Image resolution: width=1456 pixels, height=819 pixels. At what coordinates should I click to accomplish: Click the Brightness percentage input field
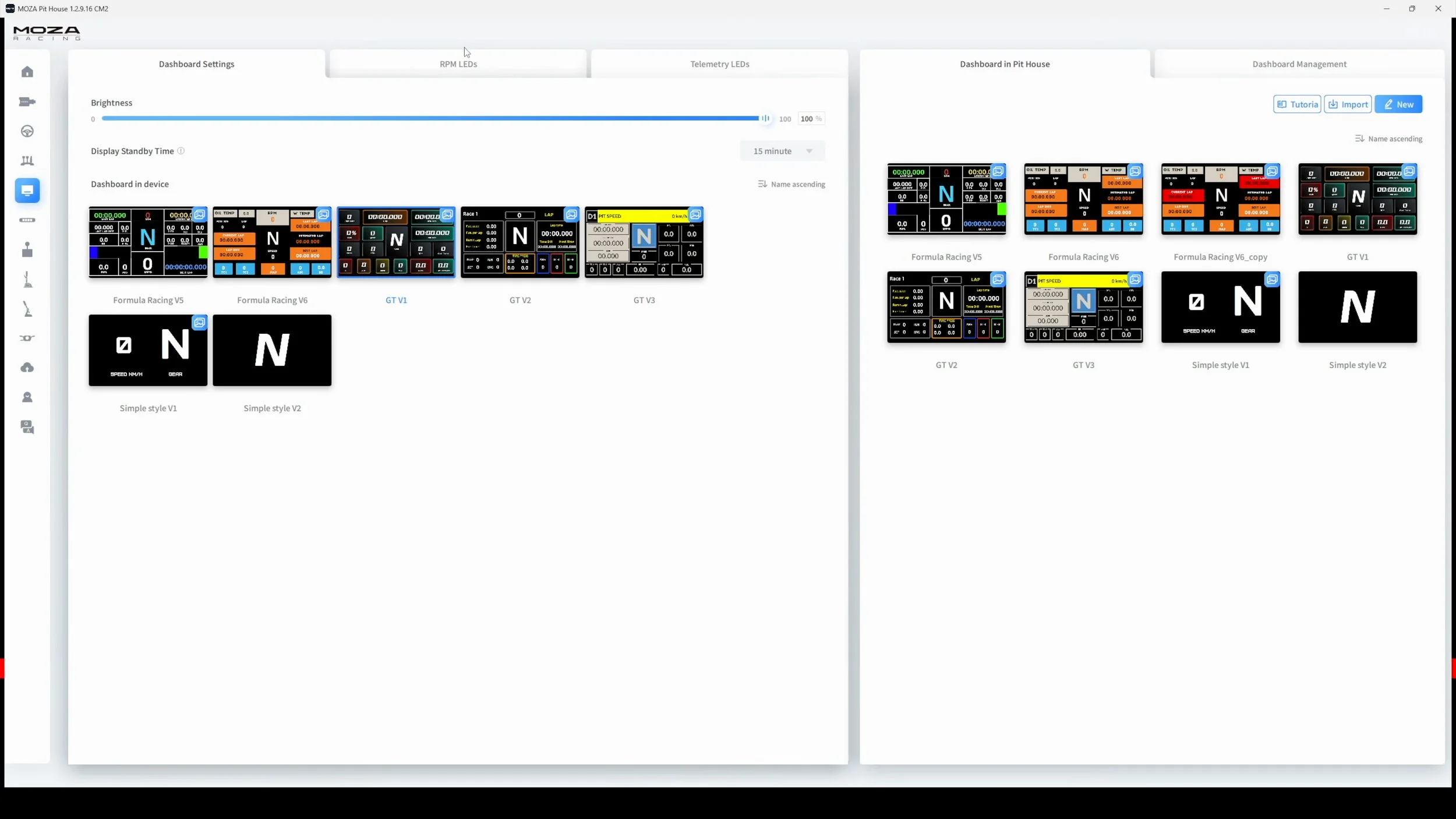click(x=811, y=119)
